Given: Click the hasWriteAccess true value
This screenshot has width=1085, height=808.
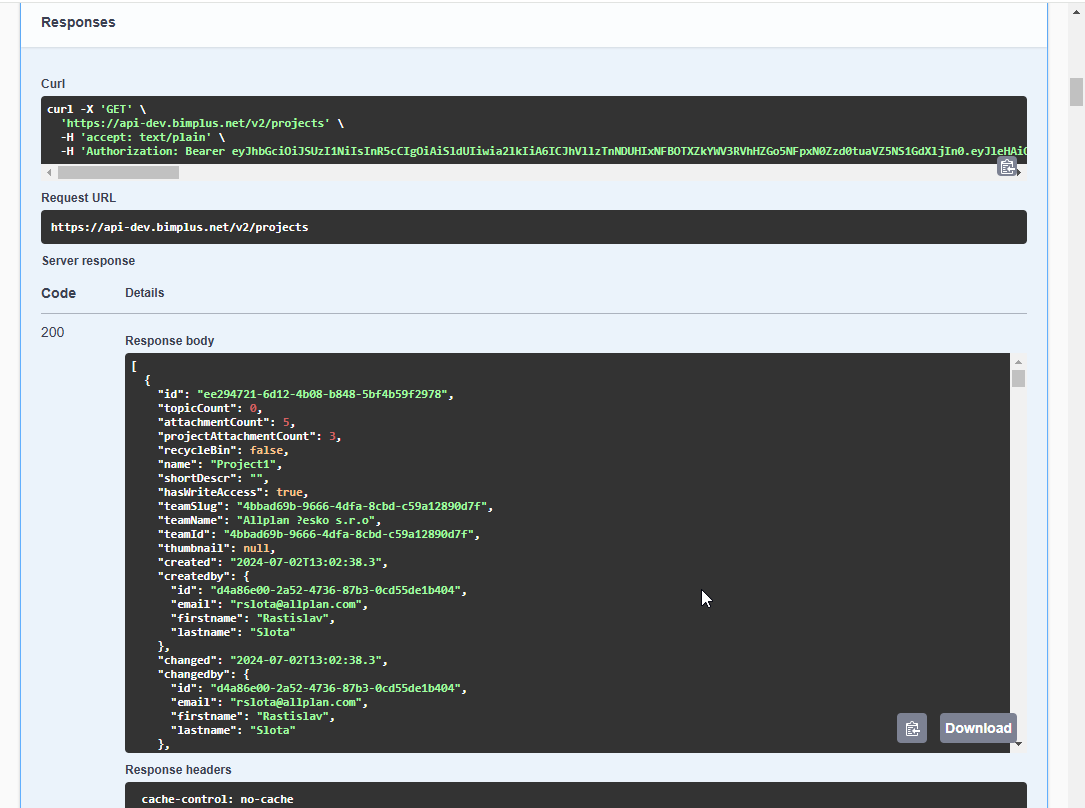Looking at the screenshot, I should pyautogui.click(x=289, y=493).
